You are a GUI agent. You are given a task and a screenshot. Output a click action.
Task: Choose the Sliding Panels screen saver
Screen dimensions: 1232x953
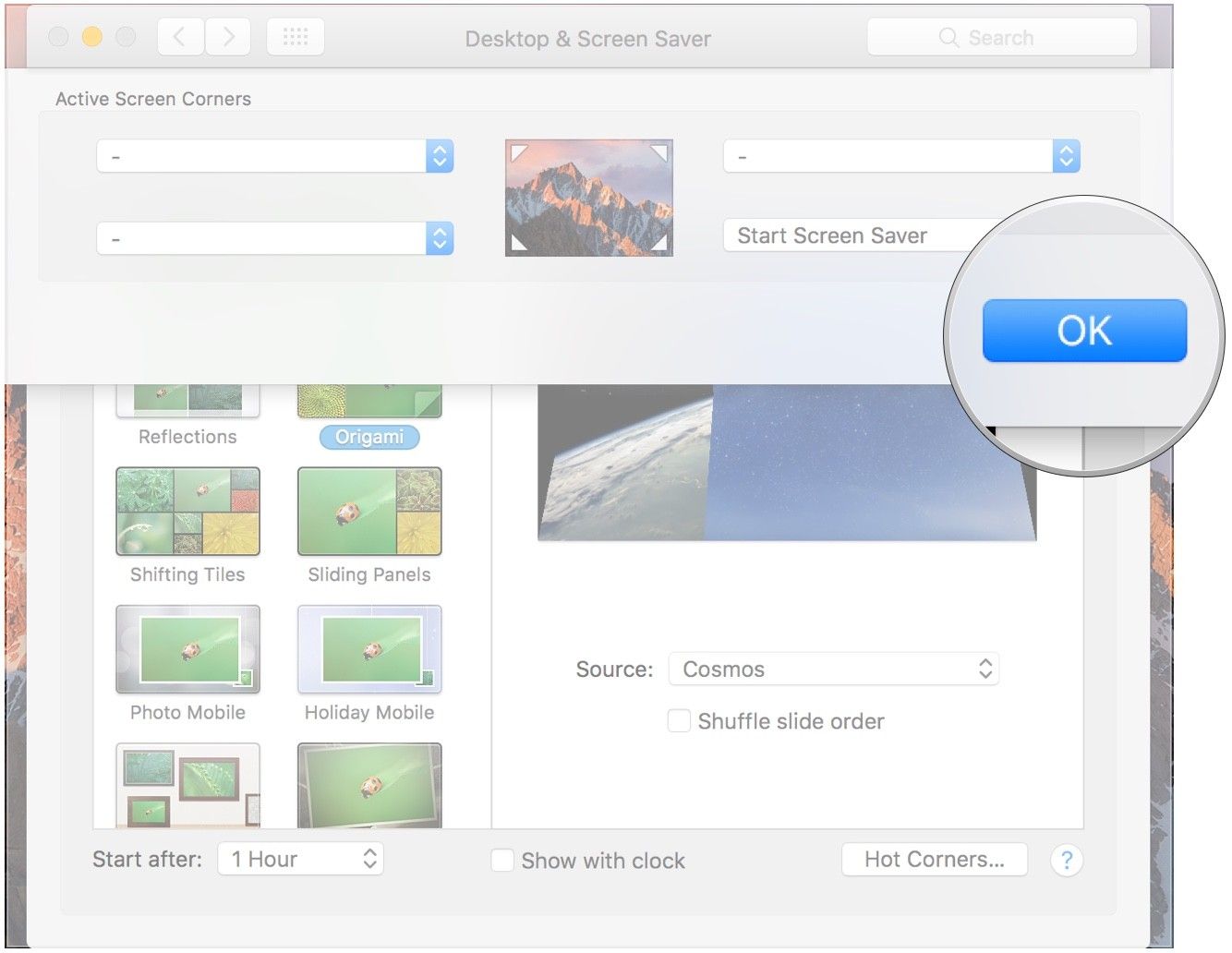tap(369, 512)
